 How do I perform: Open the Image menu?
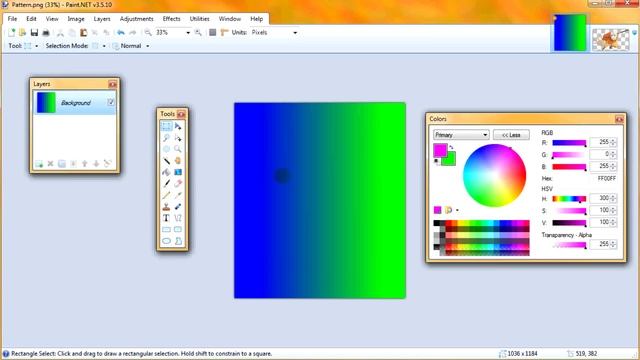[76, 19]
